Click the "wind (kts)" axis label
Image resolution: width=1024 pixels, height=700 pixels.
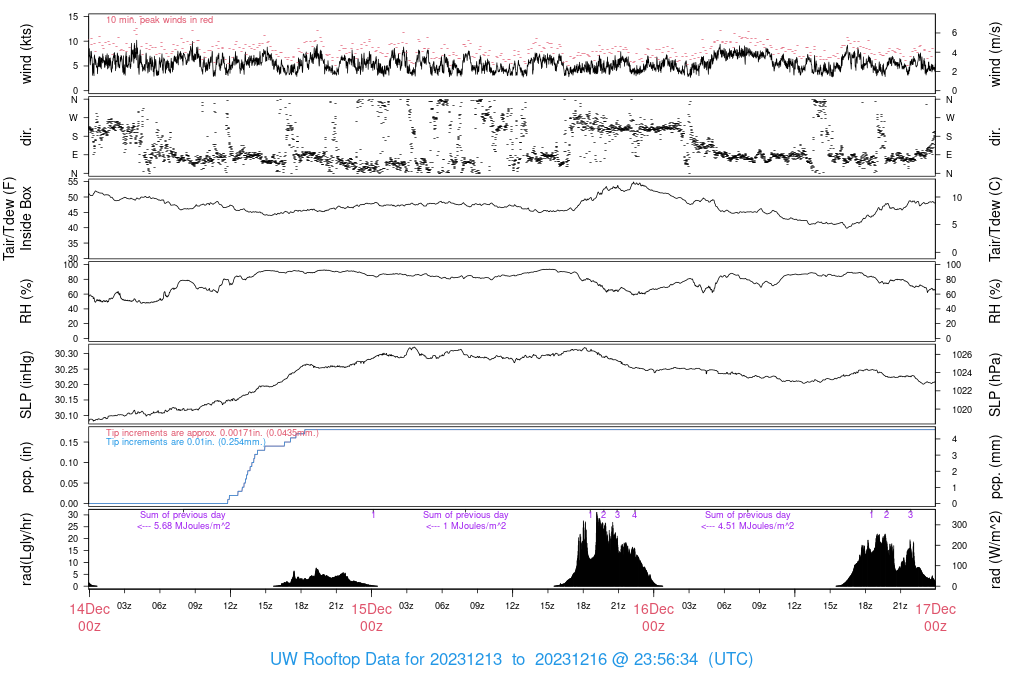point(27,54)
